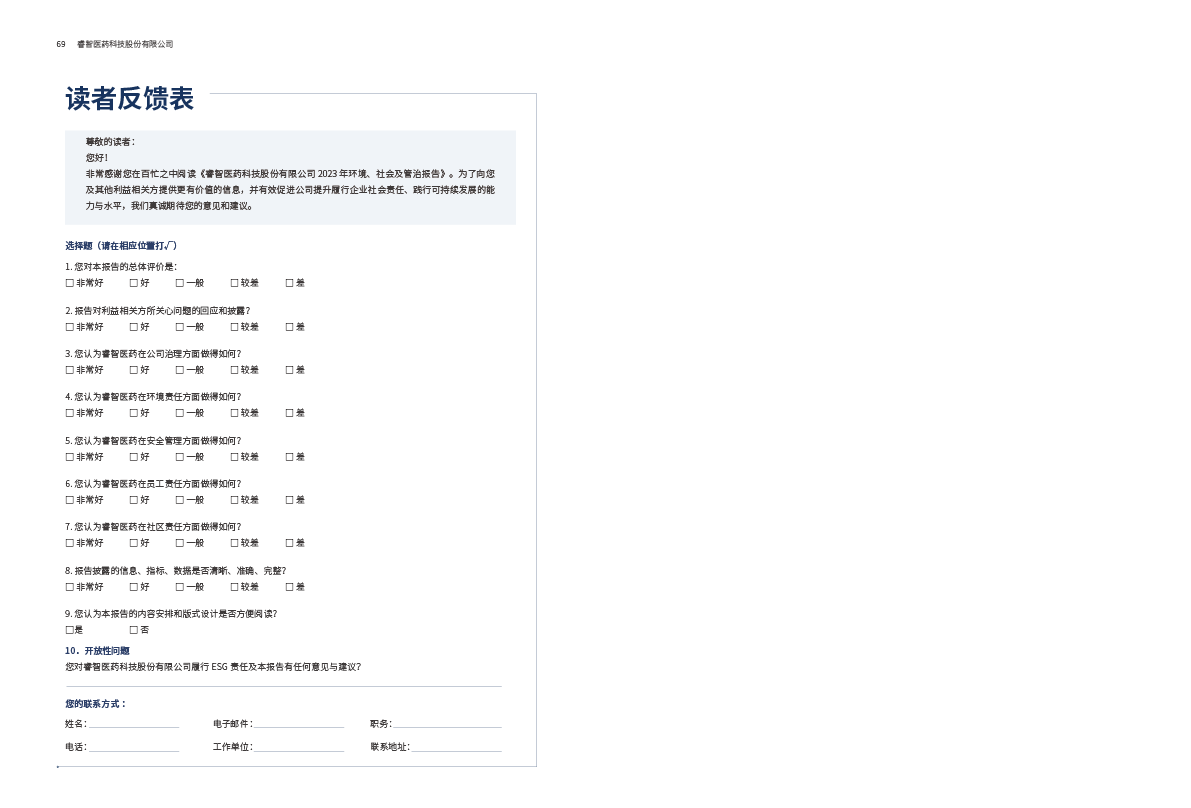1191x808 pixels.
Task: Tick the '好' box under question 2
Action: tap(133, 327)
